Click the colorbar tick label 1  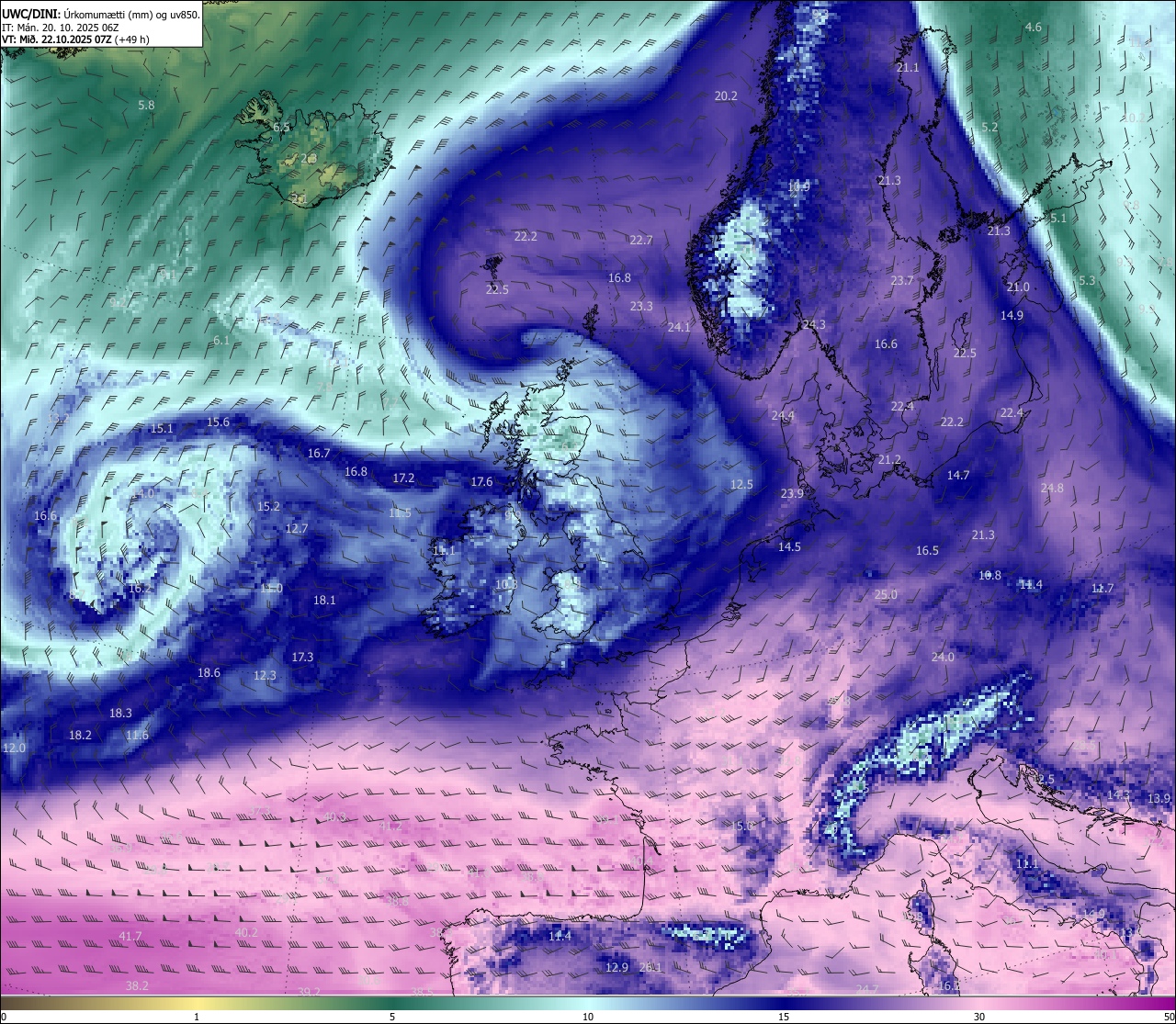(197, 1017)
